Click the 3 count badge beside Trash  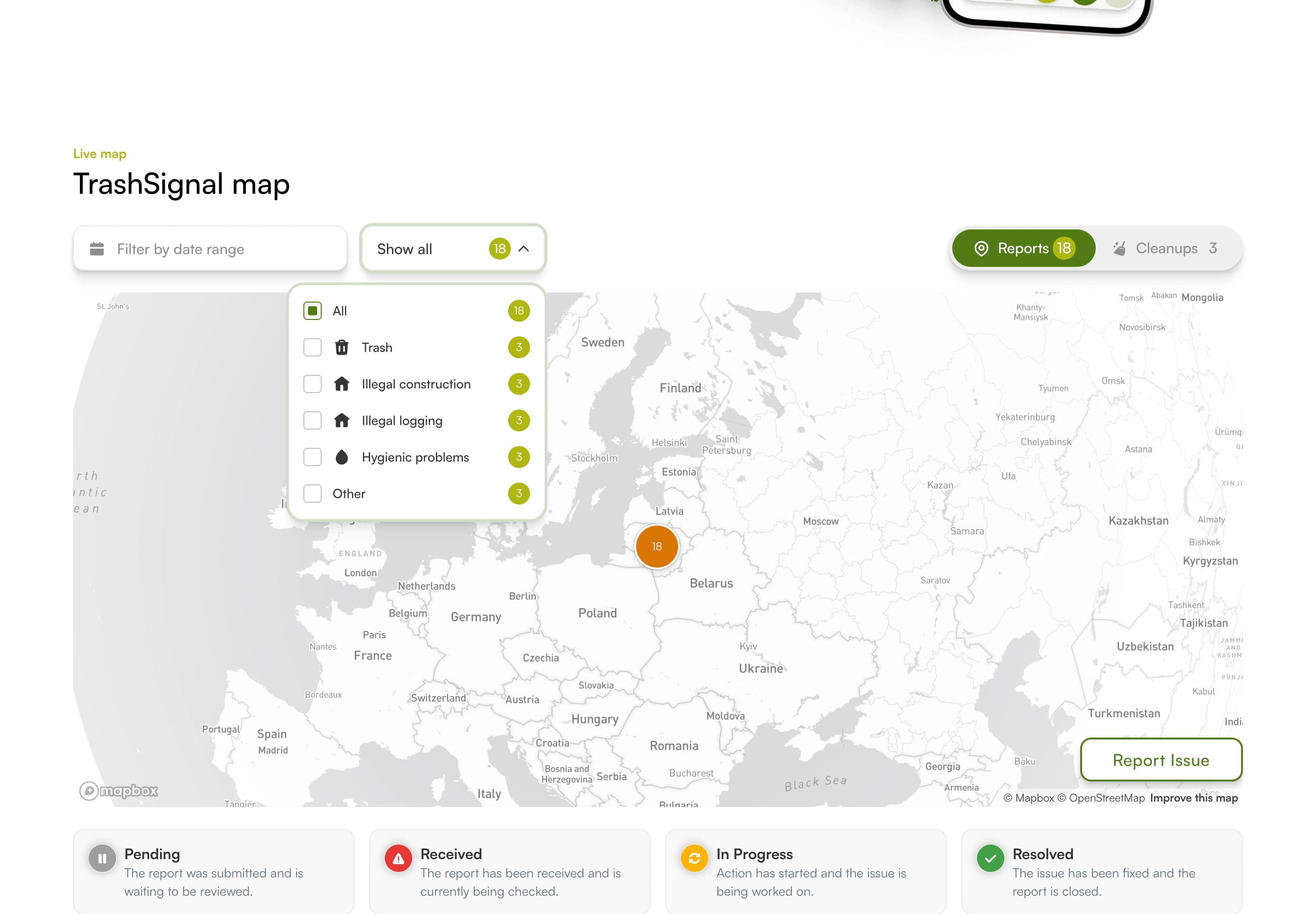(519, 347)
